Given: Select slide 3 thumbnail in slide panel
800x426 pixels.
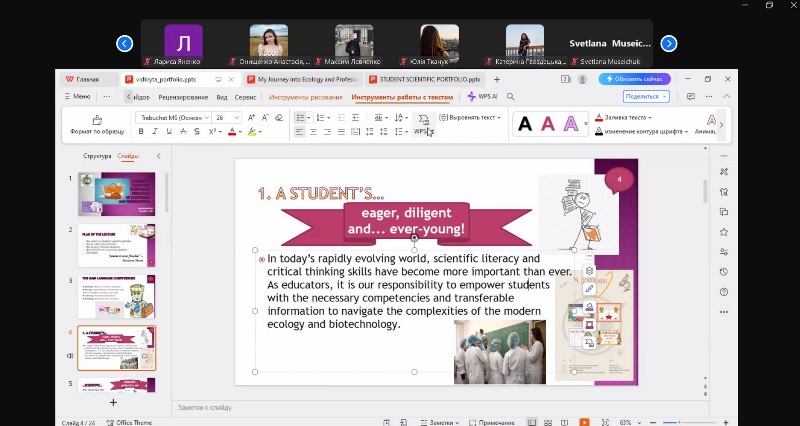Looking at the screenshot, I should 117,296.
